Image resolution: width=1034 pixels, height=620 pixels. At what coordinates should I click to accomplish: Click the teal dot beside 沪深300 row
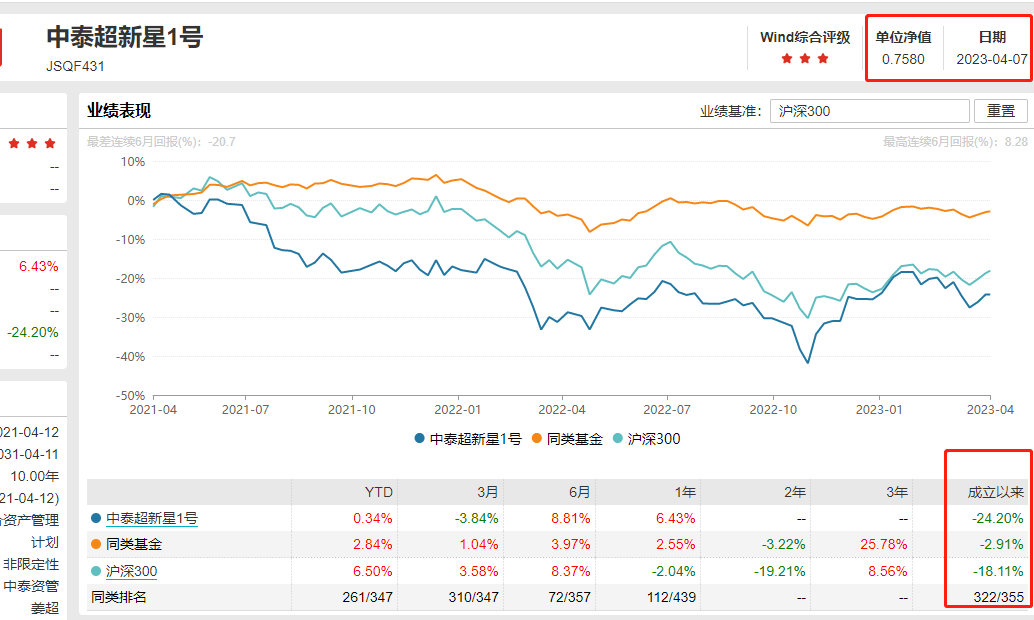point(96,571)
